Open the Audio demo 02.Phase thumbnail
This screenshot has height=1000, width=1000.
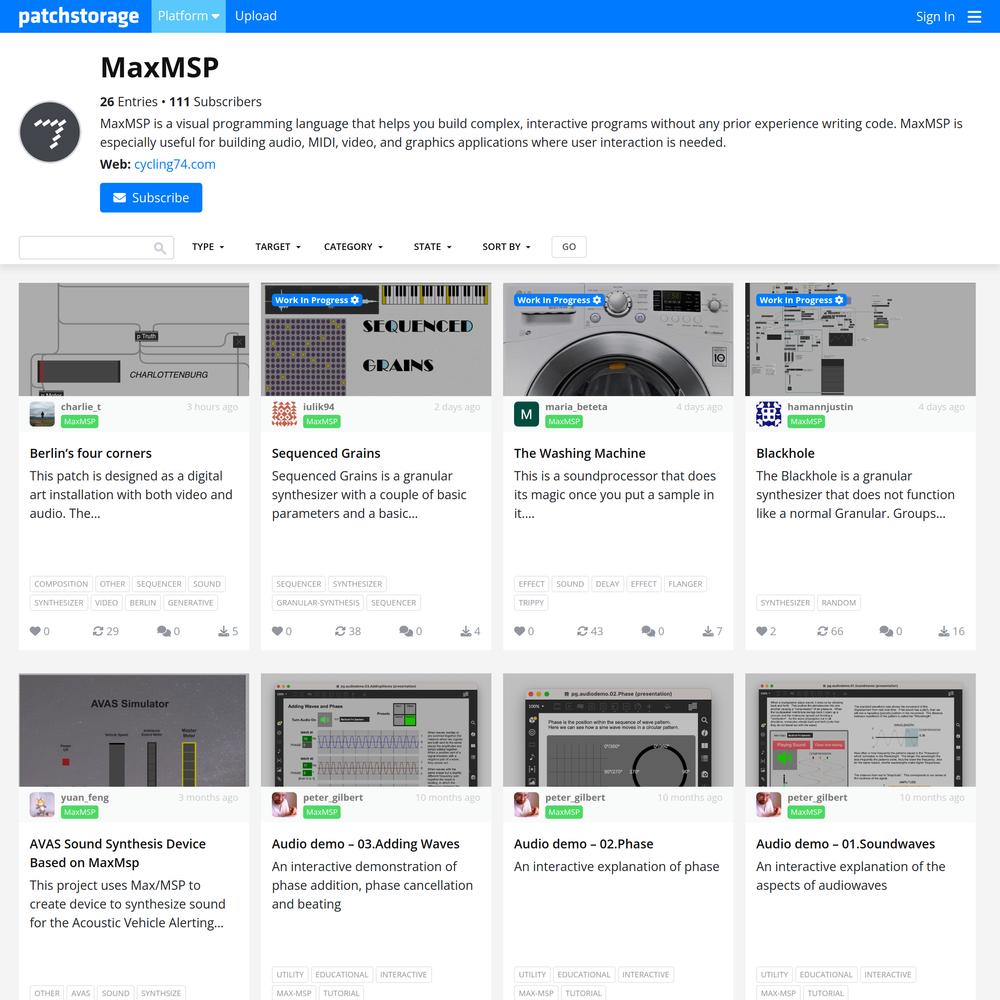[618, 730]
